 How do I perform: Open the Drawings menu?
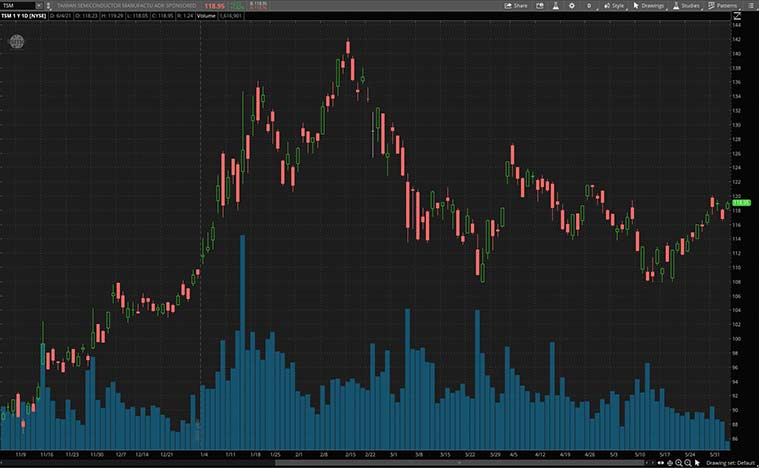pyautogui.click(x=649, y=6)
